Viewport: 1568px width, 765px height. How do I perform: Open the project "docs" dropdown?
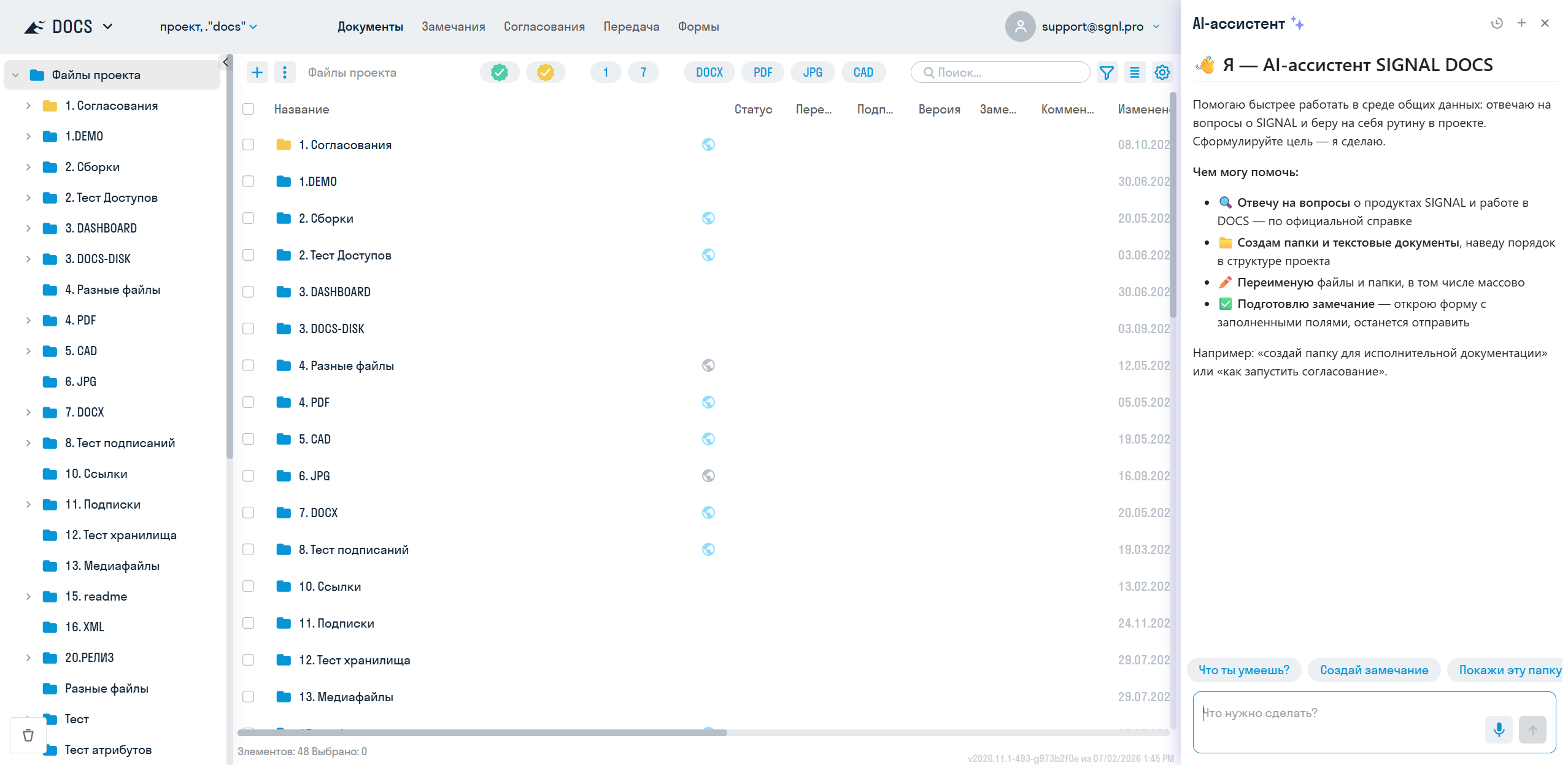pos(209,26)
